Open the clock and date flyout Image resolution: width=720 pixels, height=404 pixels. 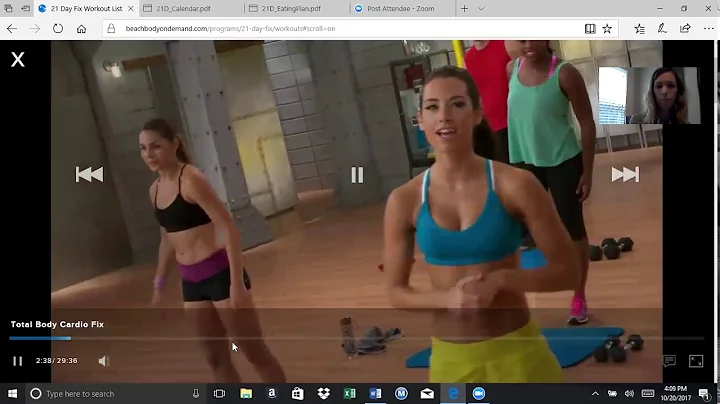point(676,393)
